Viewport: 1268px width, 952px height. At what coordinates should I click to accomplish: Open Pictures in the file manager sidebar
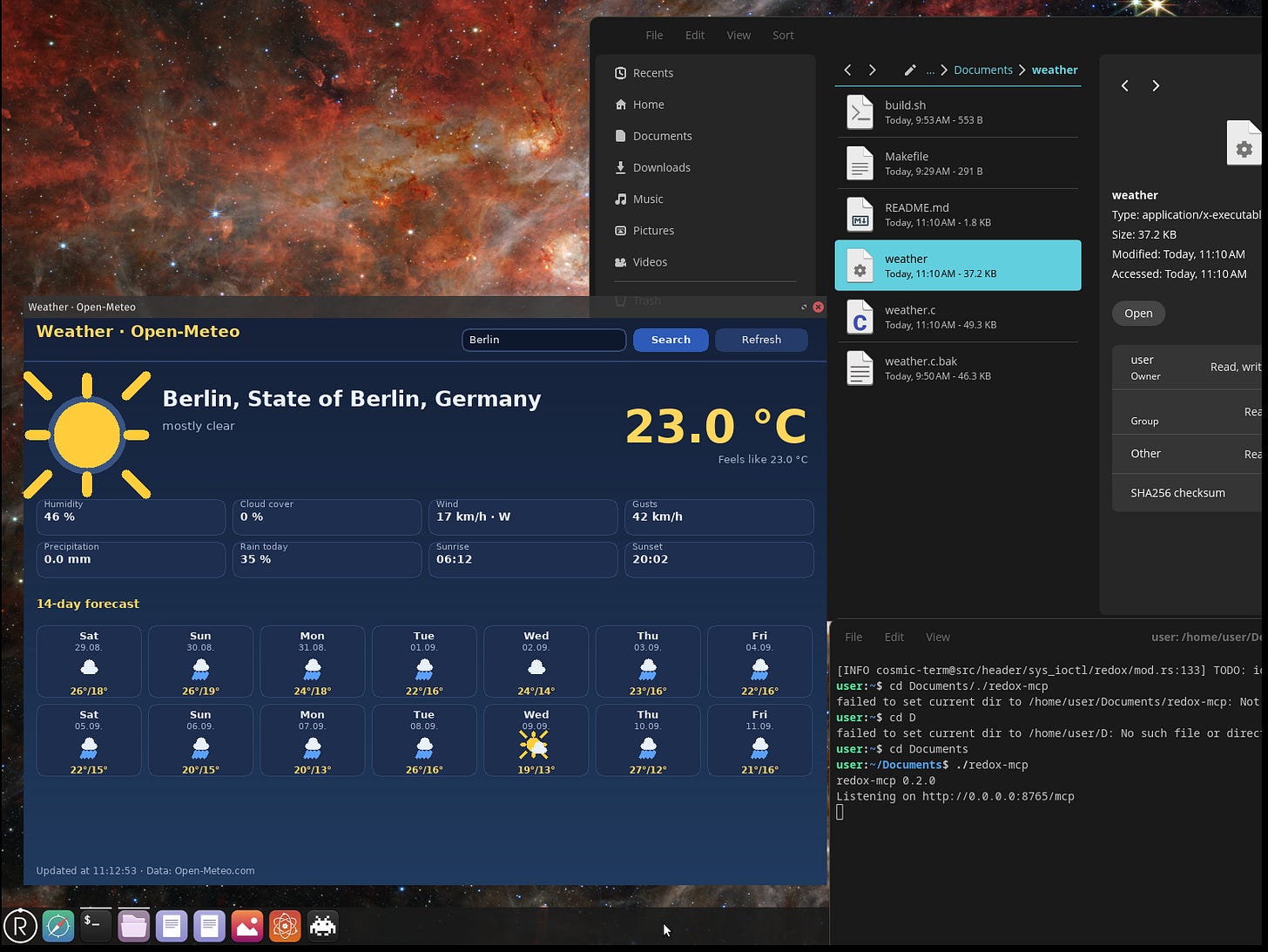(705, 230)
